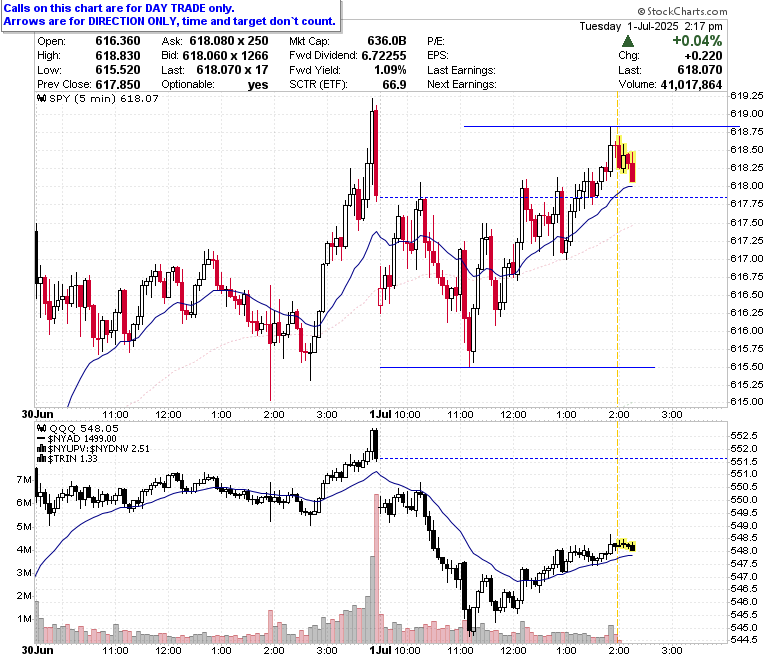Click the '1 Jul 10:00' label under the SPY chart
This screenshot has width=780, height=659.
(x=395, y=414)
